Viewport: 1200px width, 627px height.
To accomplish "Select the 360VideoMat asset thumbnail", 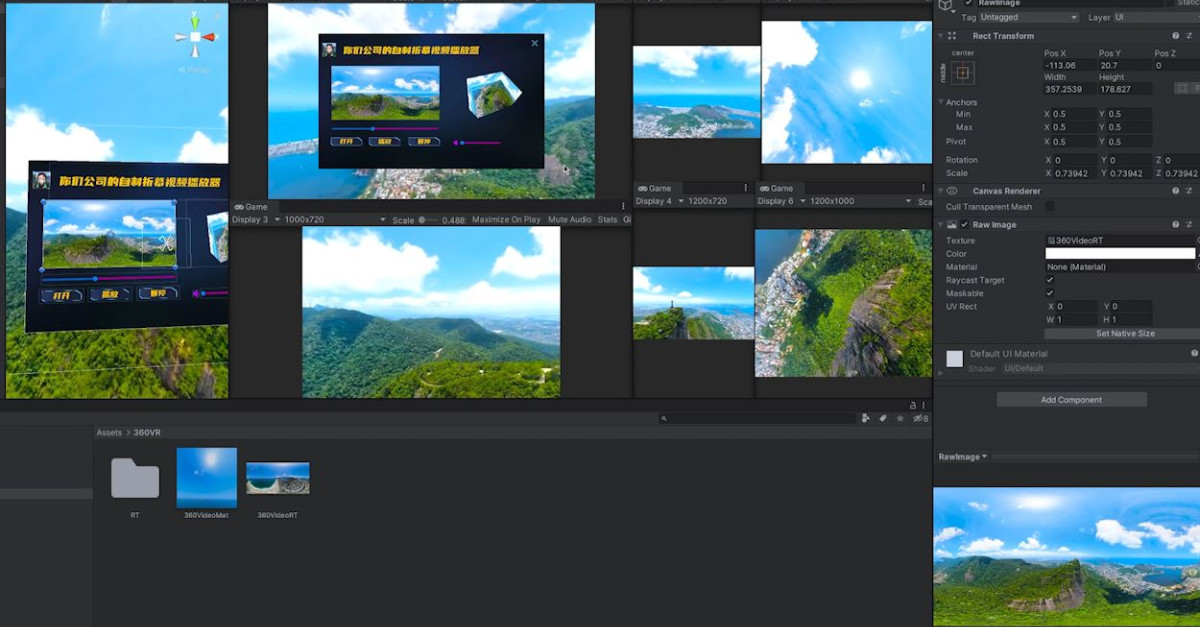I will [x=207, y=478].
